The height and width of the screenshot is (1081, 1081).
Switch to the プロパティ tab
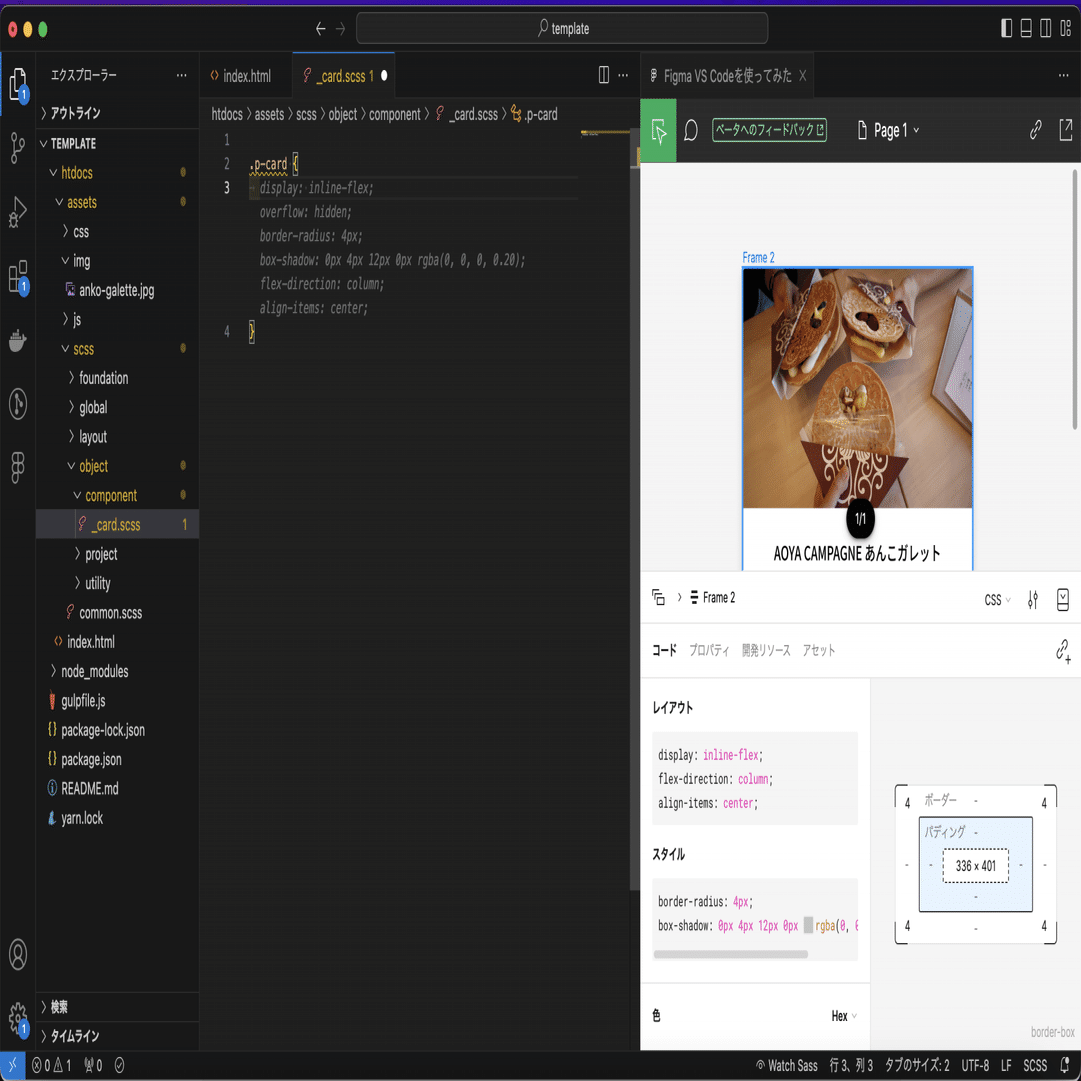(709, 650)
